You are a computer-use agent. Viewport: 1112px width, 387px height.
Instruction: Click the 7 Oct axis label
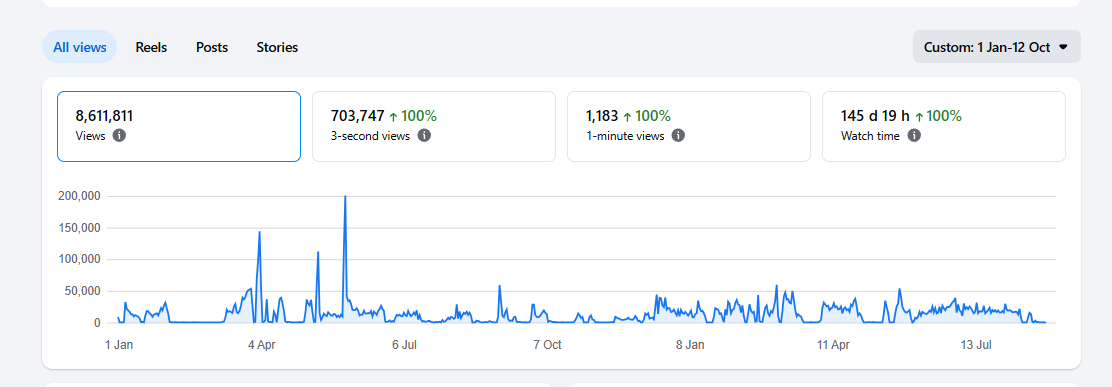[x=547, y=345]
